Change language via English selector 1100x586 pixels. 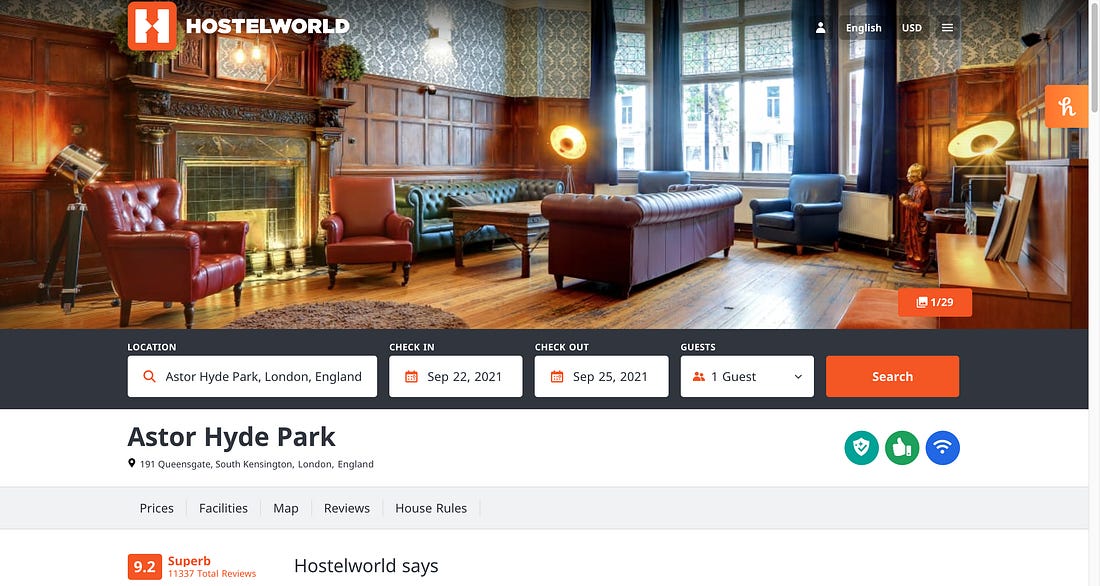pyautogui.click(x=864, y=28)
